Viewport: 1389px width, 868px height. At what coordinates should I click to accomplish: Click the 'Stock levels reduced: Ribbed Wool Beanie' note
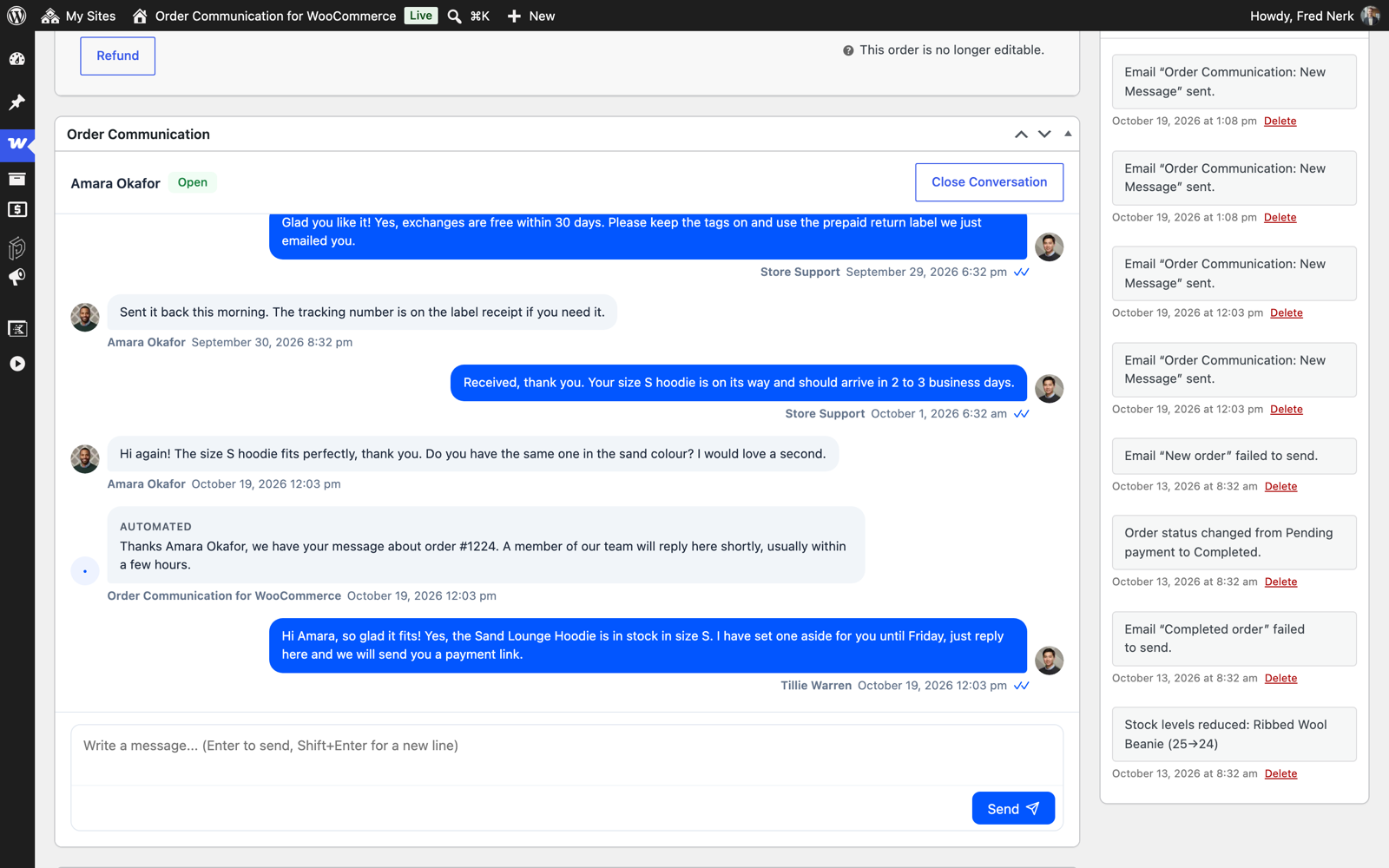(1234, 734)
